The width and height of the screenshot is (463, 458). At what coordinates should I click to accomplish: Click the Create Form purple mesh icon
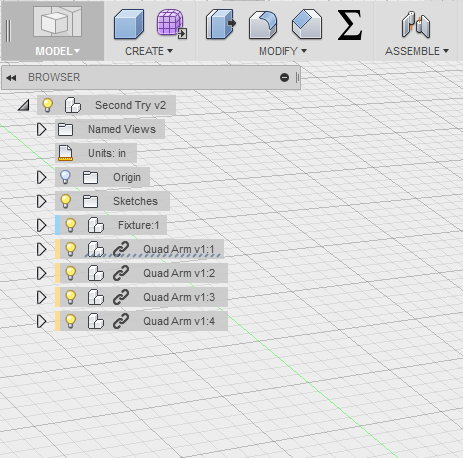[x=171, y=24]
